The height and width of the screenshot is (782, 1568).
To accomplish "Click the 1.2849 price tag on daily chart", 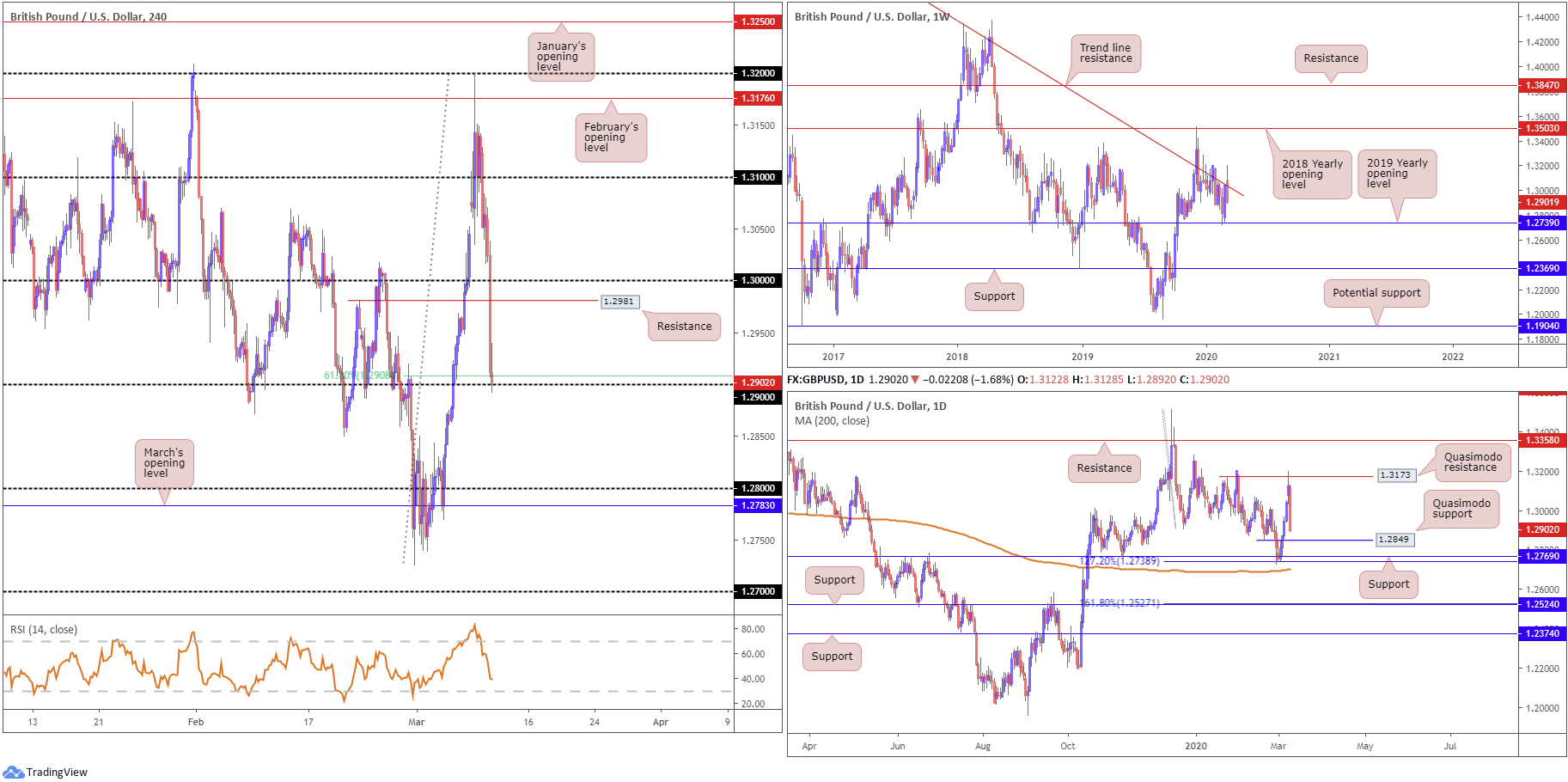I will 1394,540.
